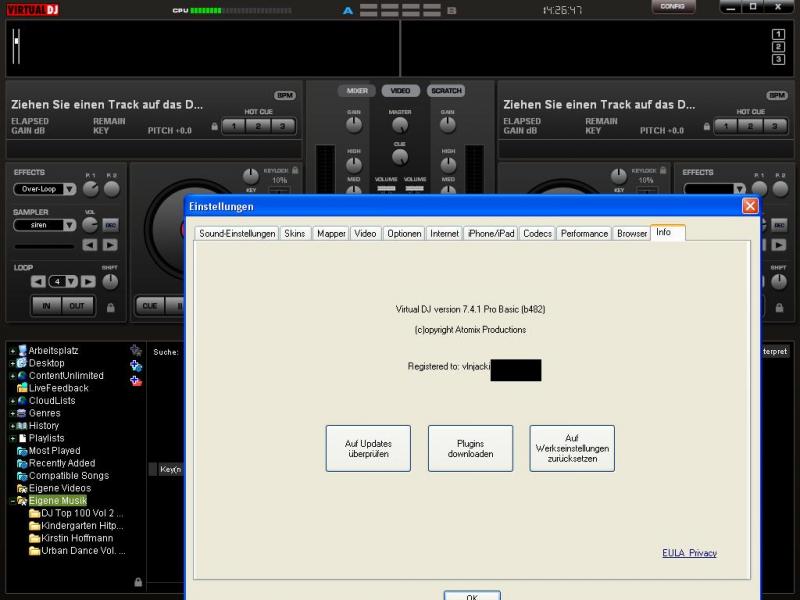Click the left deck sampler REC button
The height and width of the screenshot is (600, 800).
pos(110,225)
